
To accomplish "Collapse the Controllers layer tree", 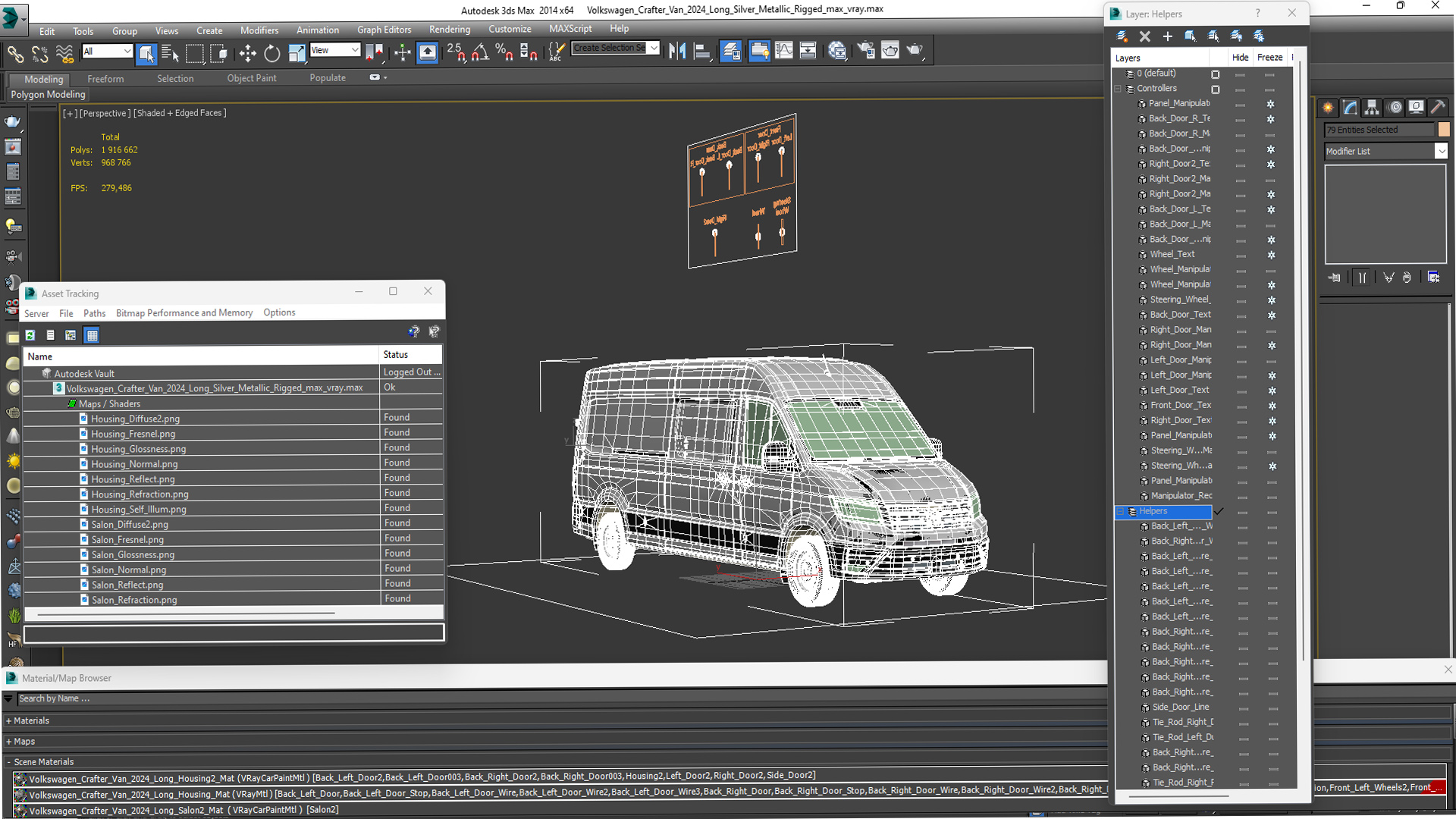I will click(x=1118, y=89).
